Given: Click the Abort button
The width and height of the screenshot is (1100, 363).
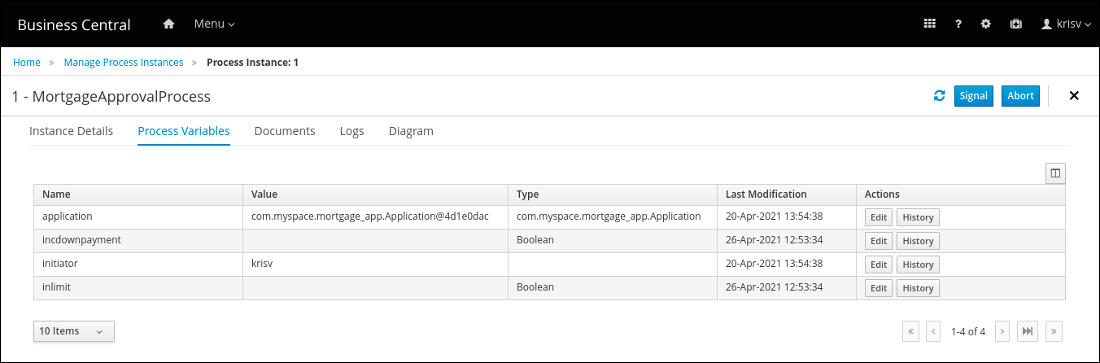Looking at the screenshot, I should [x=1020, y=96].
